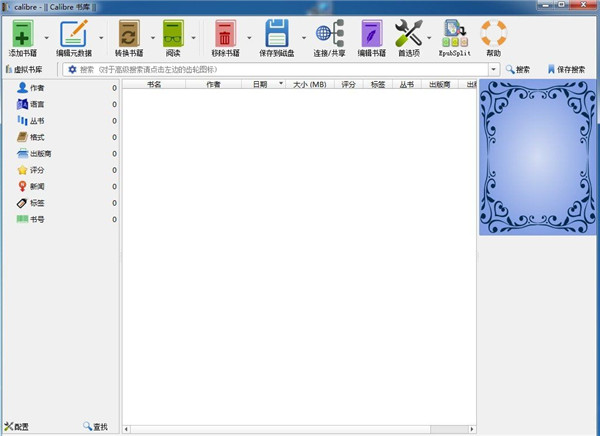Expand dropdown arrow next to 编辑元数据
Image resolution: width=600 pixels, height=436 pixels.
101,38
